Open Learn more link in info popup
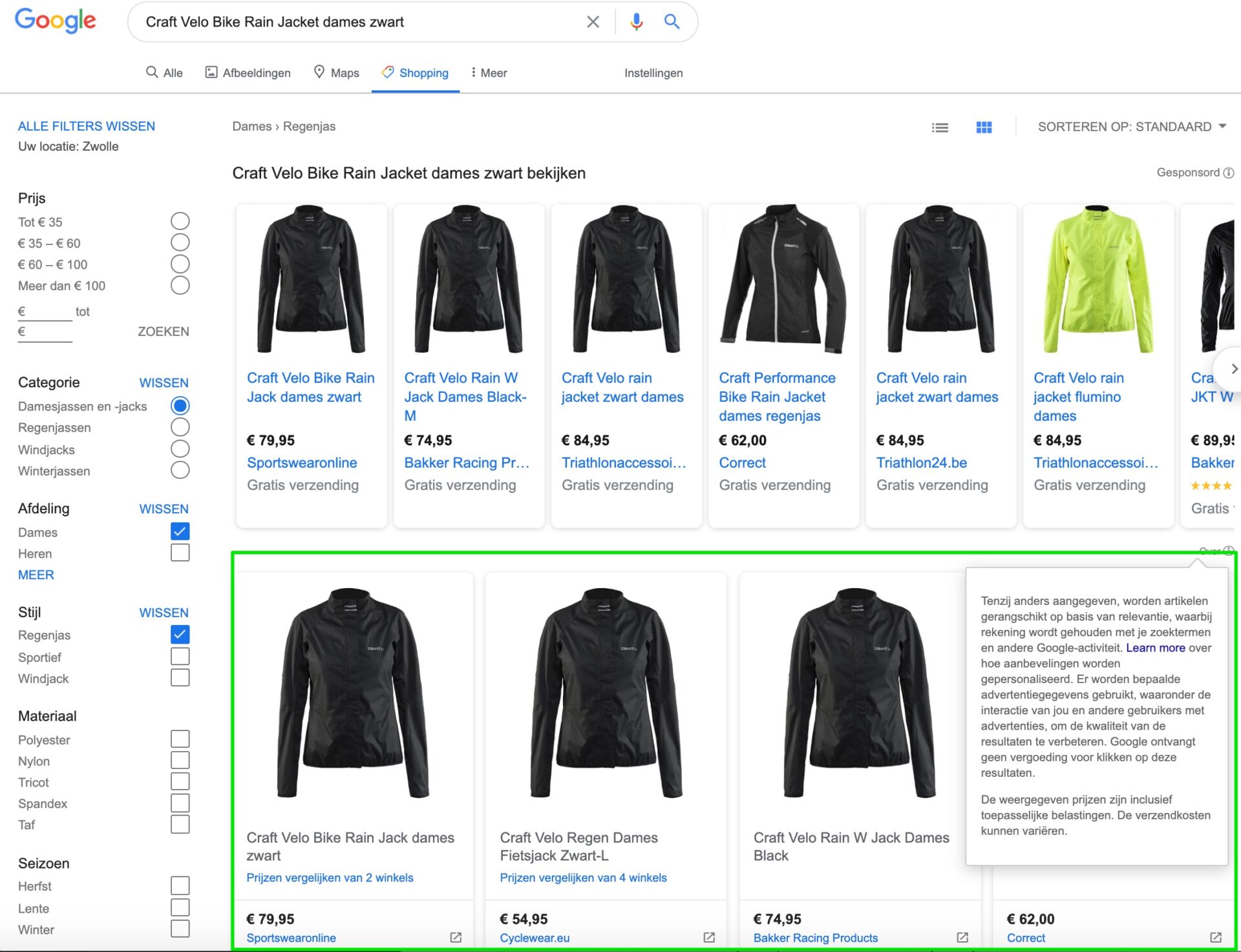This screenshot has width=1241, height=952. pyautogui.click(x=1156, y=648)
